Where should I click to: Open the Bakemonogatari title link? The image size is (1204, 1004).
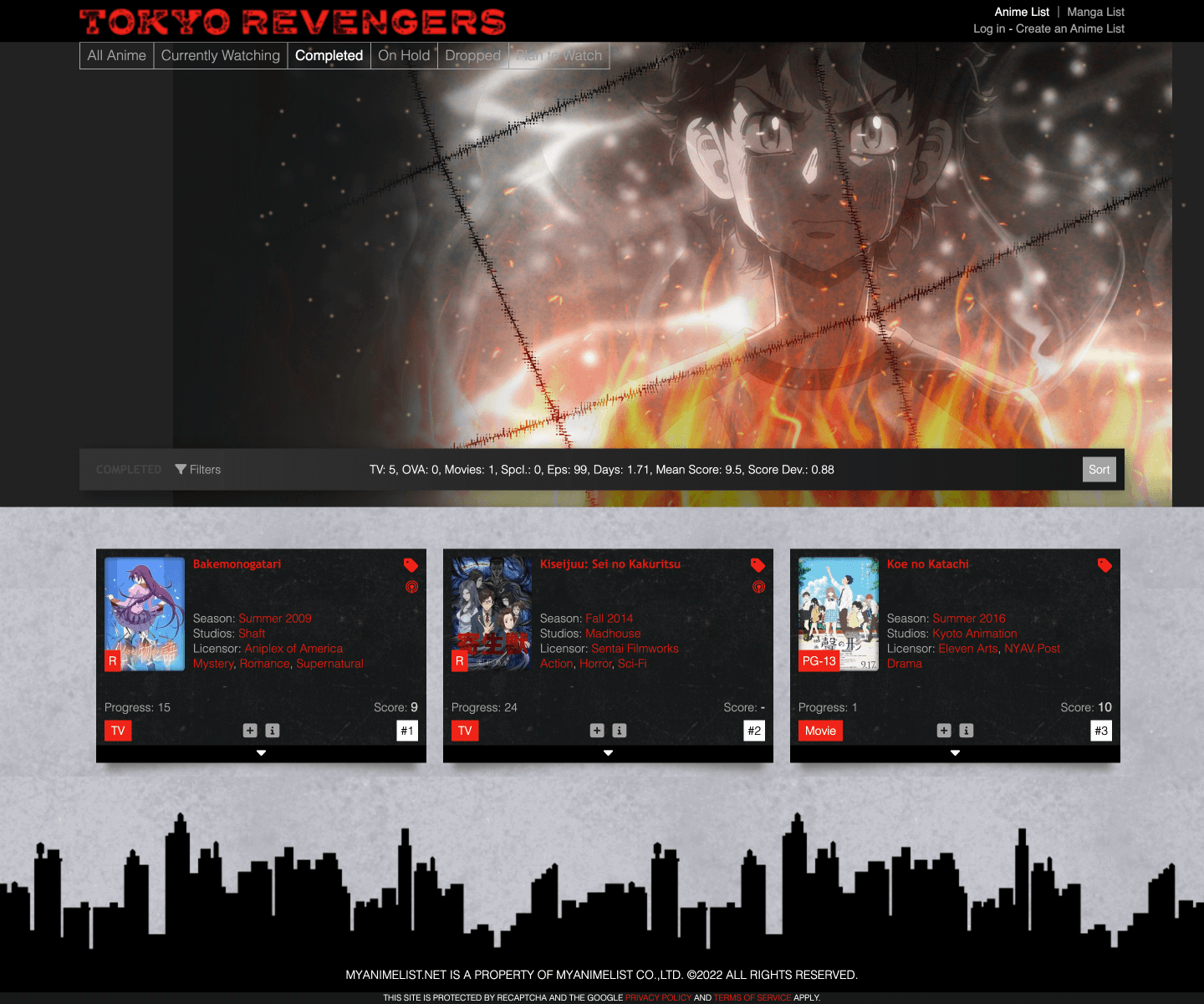(237, 564)
